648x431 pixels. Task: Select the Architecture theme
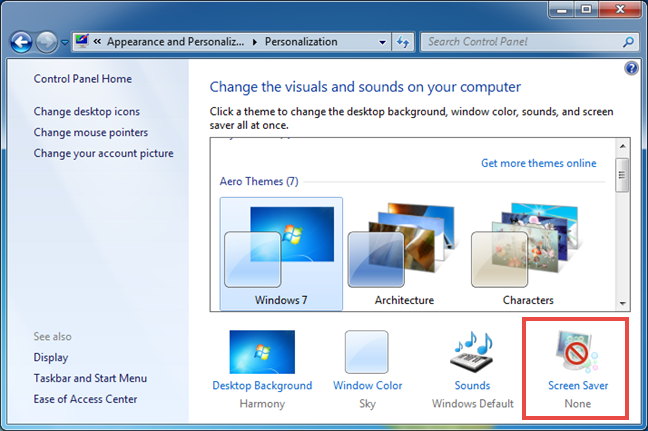404,254
